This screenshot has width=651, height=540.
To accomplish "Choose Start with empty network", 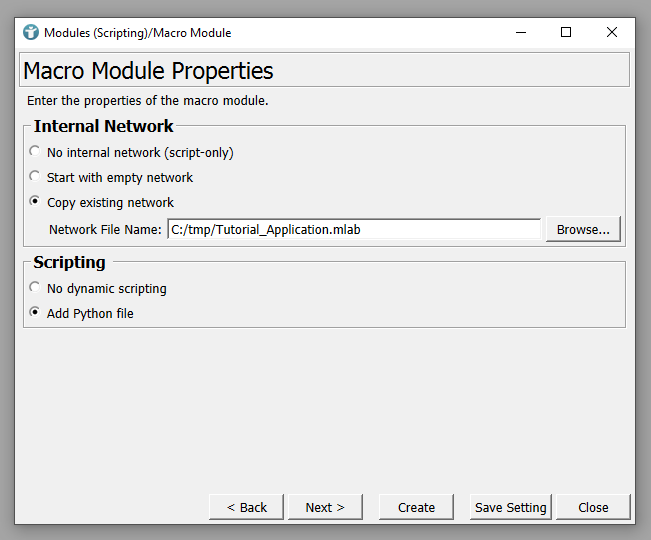I will pos(36,177).
